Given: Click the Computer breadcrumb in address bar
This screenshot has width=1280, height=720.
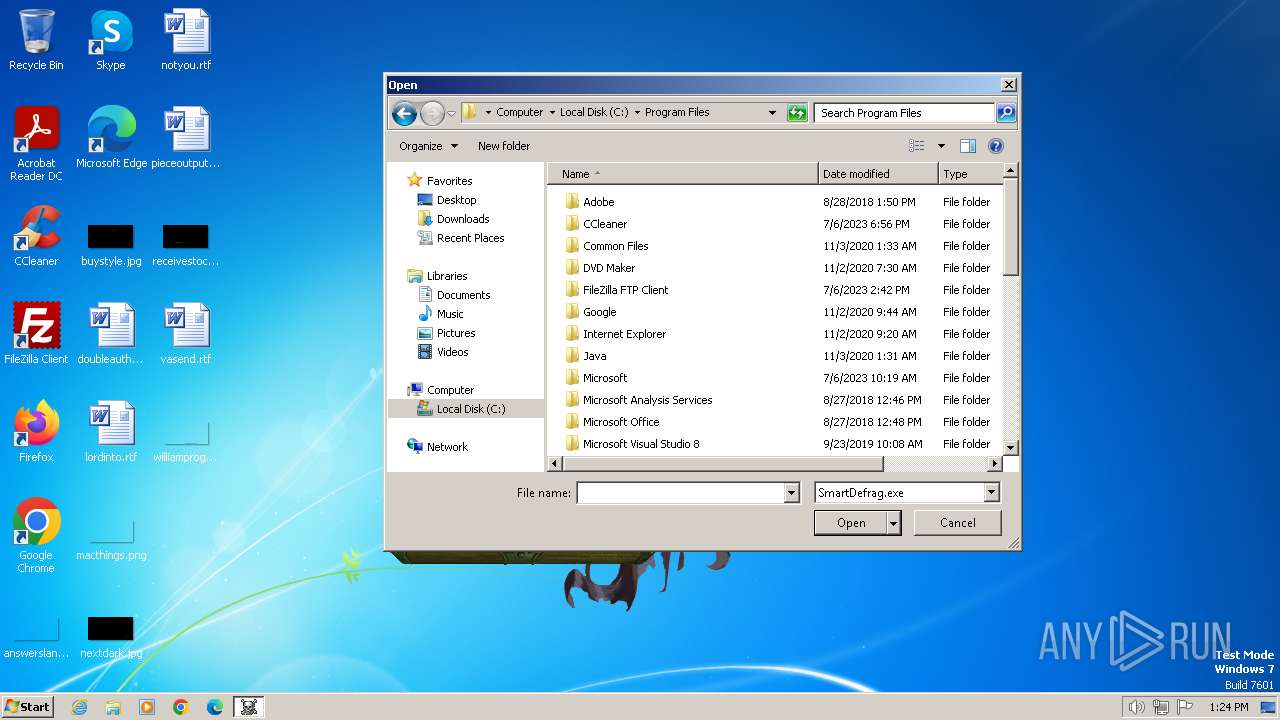Looking at the screenshot, I should (x=520, y=112).
